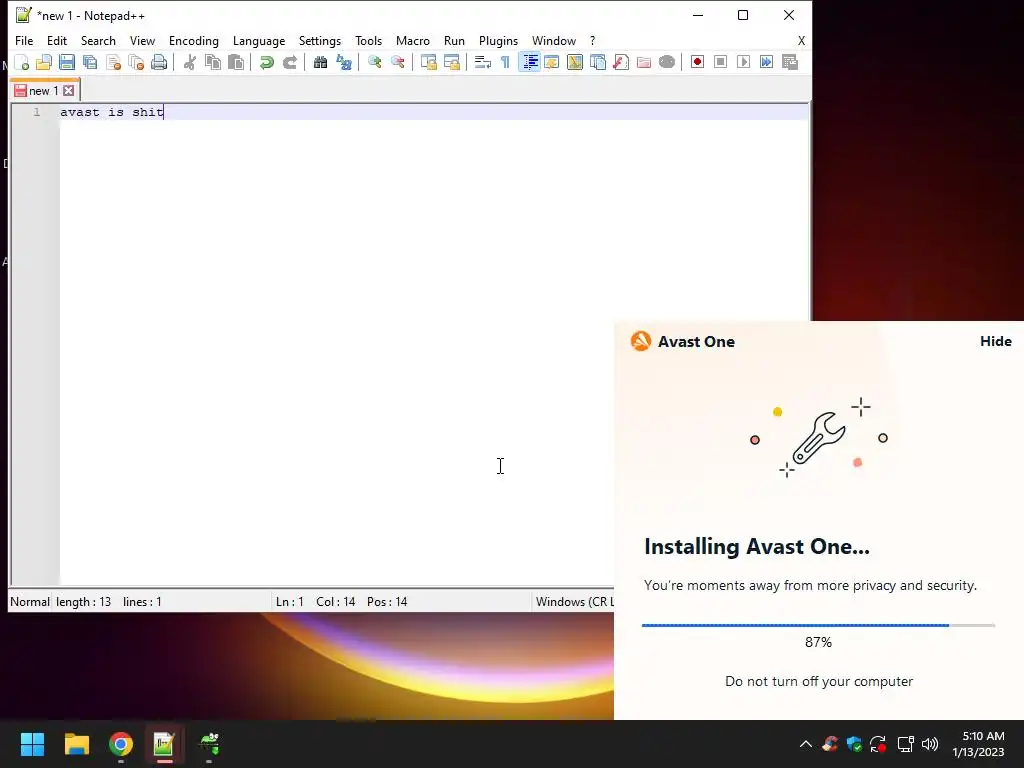Expand the system tray hidden icons chevron
The image size is (1024, 768).
[x=806, y=744]
